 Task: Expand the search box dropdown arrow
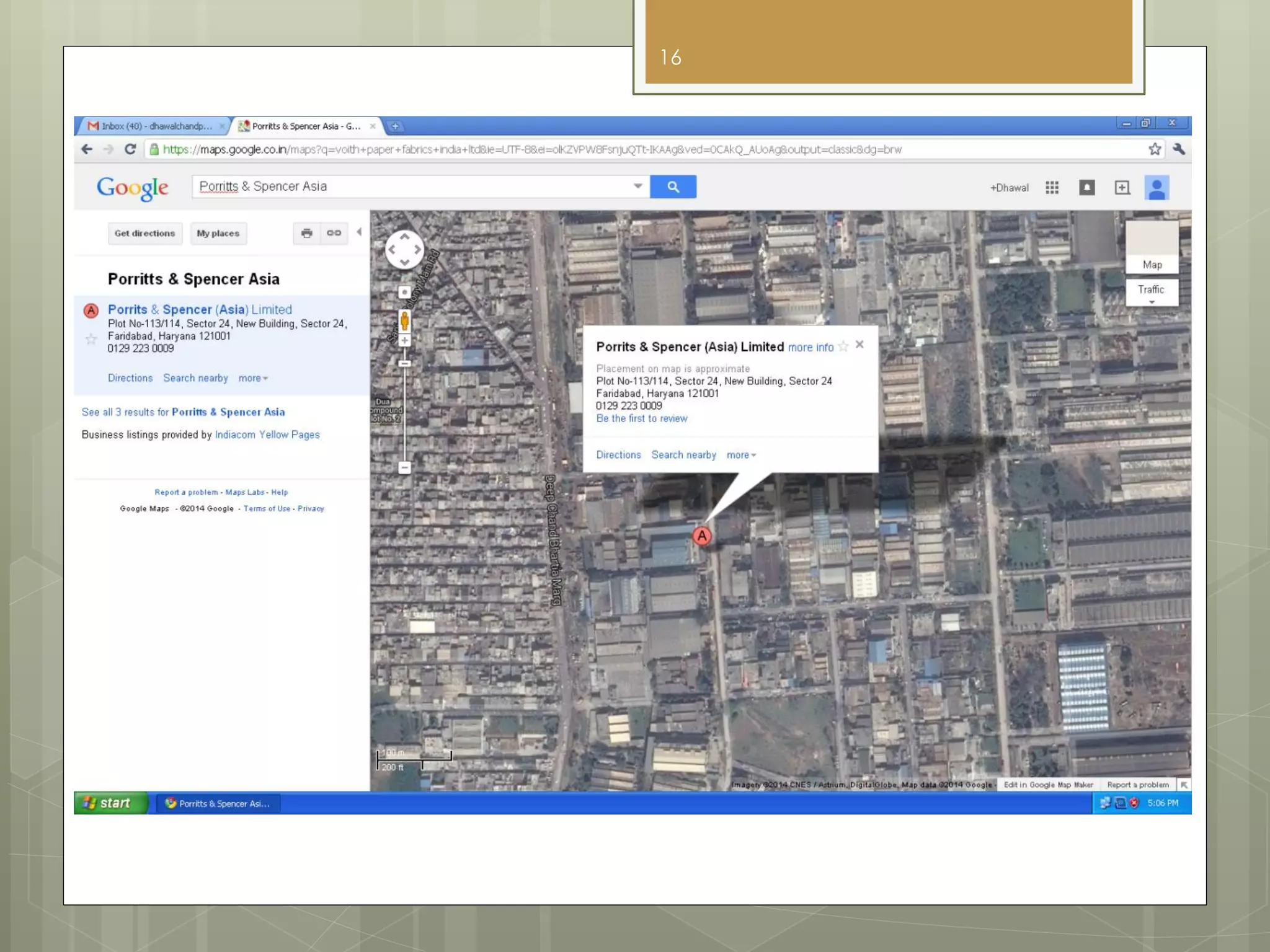[x=637, y=186]
